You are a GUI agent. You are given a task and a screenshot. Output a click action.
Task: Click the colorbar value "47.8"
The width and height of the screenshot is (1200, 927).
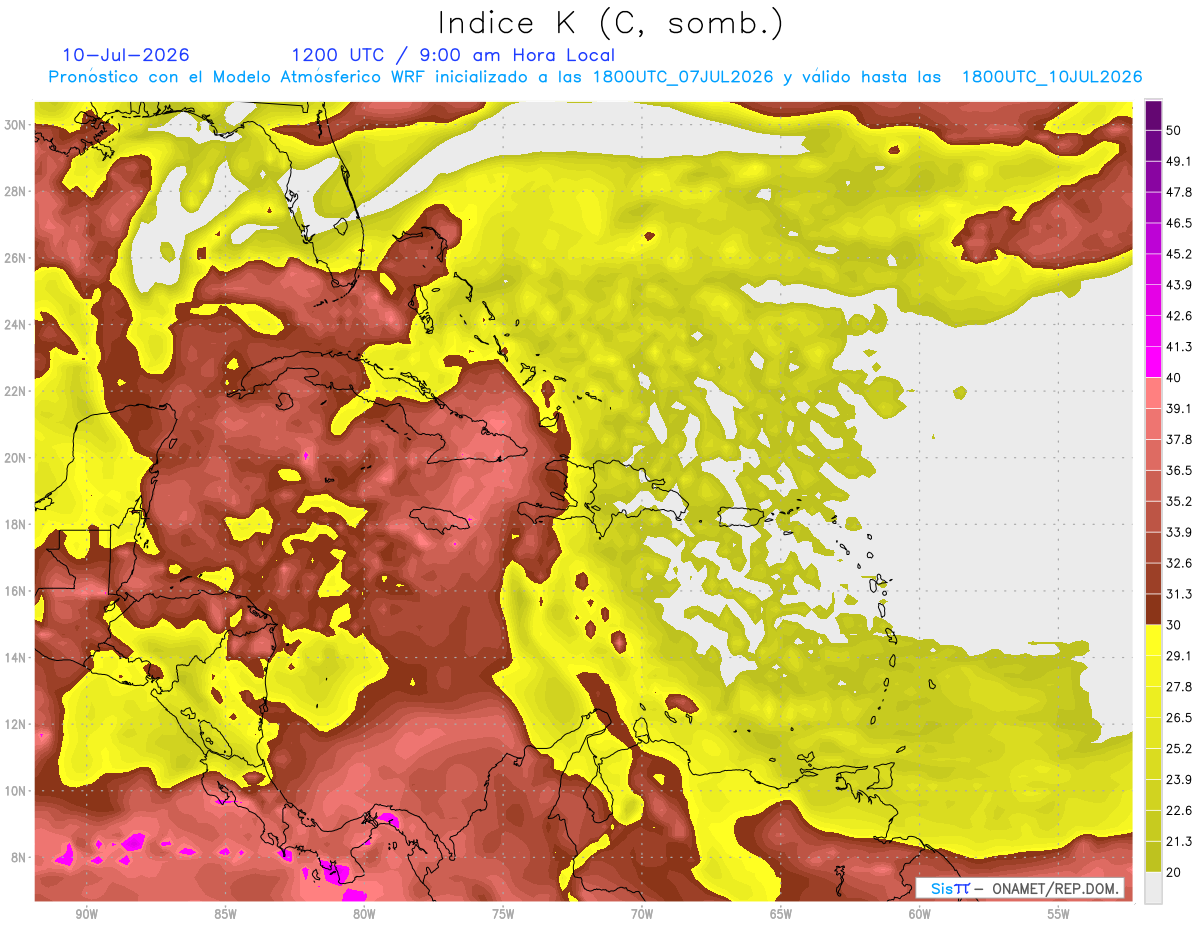[x=1179, y=192]
